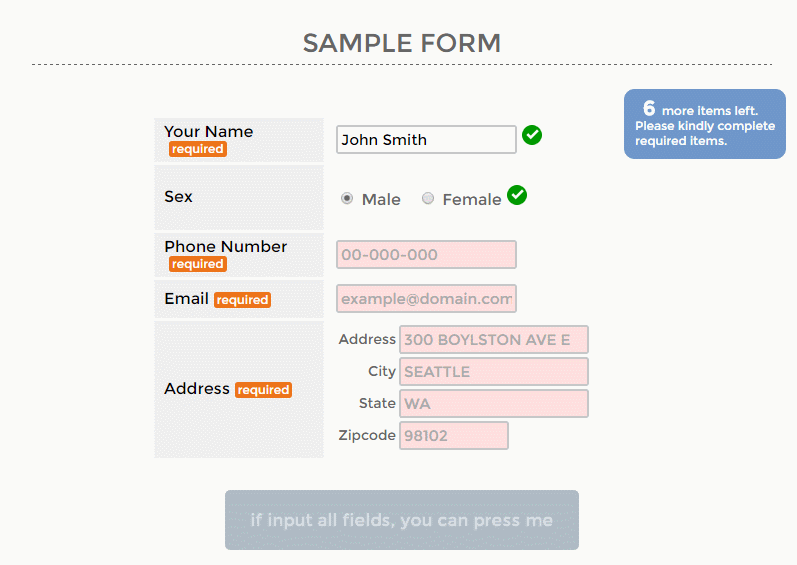The width and height of the screenshot is (797, 565).
Task: Click the 'if input all fields' submit button
Action: [402, 520]
